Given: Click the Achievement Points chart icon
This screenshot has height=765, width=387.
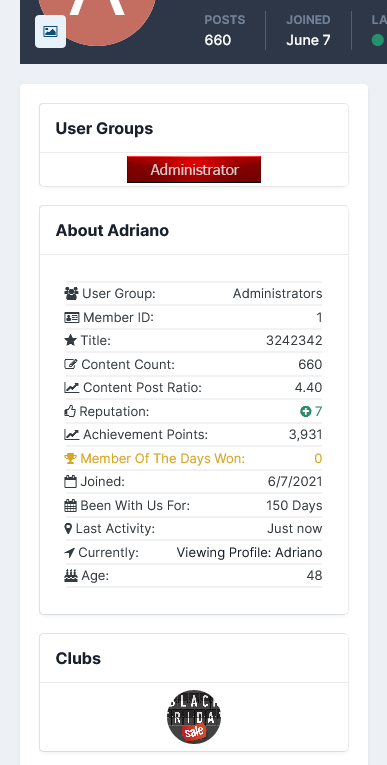Looking at the screenshot, I should coord(72,435).
